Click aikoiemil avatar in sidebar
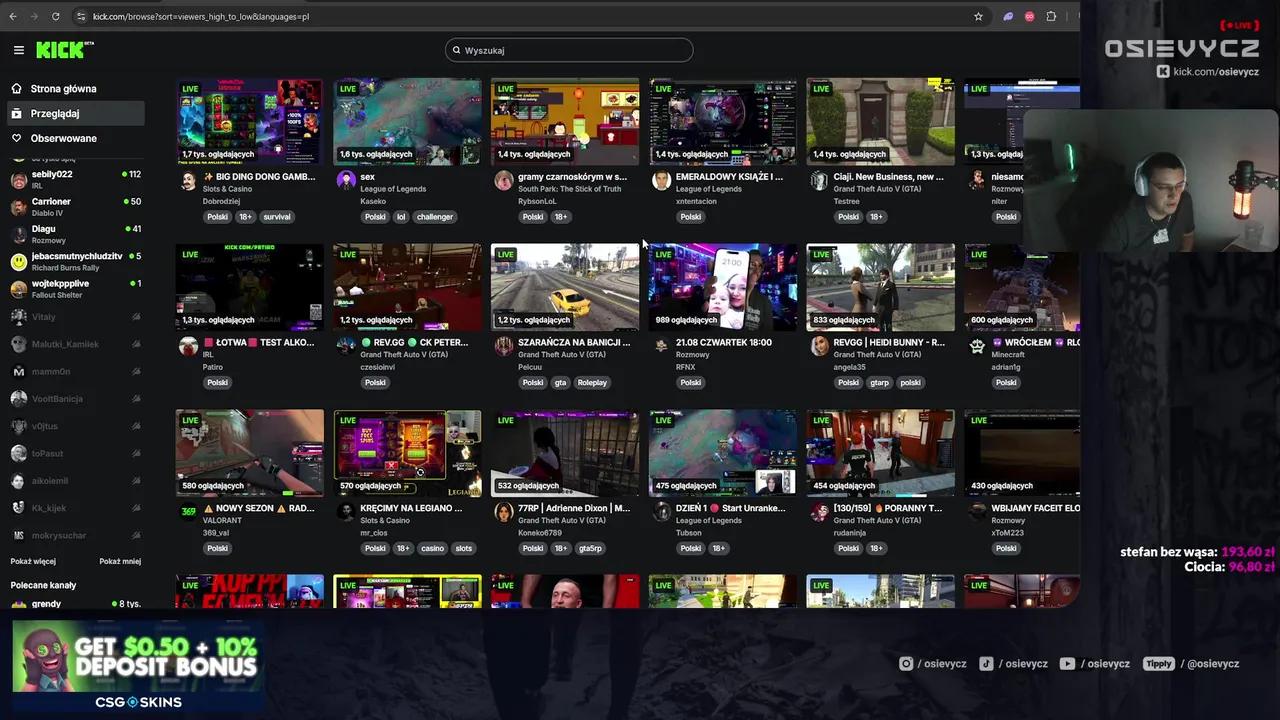The height and width of the screenshot is (720, 1280). point(18,481)
